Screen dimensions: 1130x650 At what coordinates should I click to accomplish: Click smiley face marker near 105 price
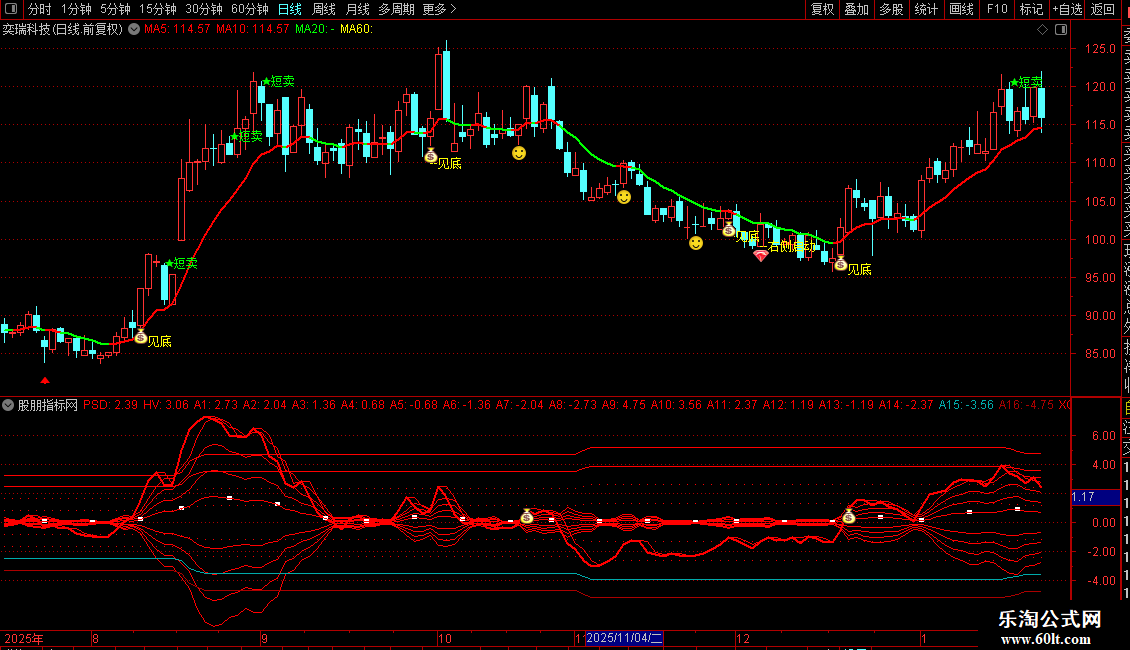point(624,197)
